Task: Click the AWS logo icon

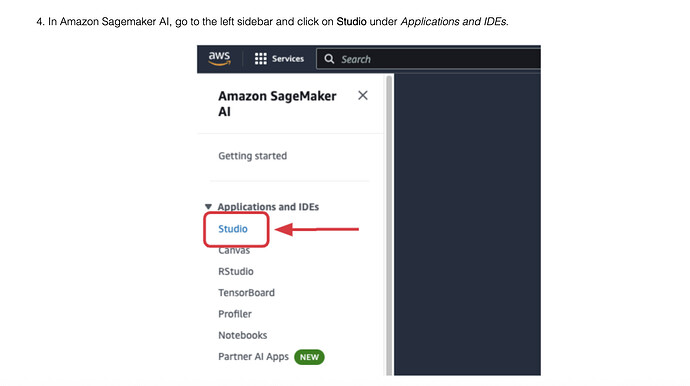Action: (x=219, y=58)
